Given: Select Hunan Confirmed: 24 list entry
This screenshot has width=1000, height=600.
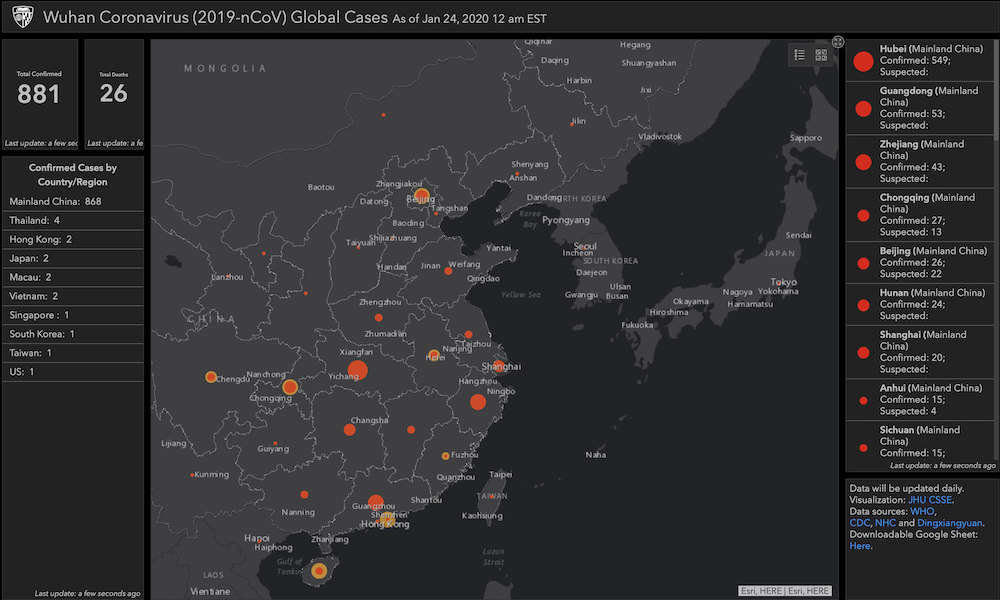Looking at the screenshot, I should [x=920, y=304].
